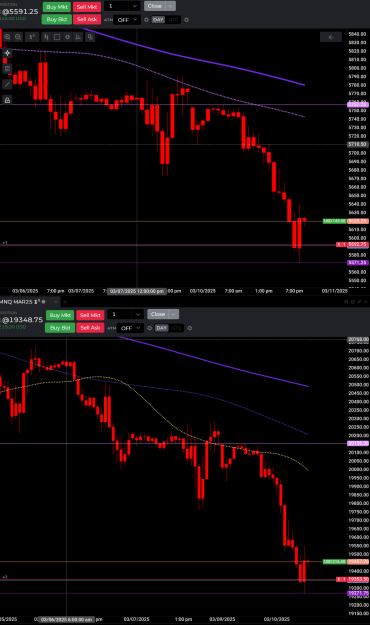Select GTC time-in-force in lower panel
This screenshot has width=370, height=625.
click(177, 328)
